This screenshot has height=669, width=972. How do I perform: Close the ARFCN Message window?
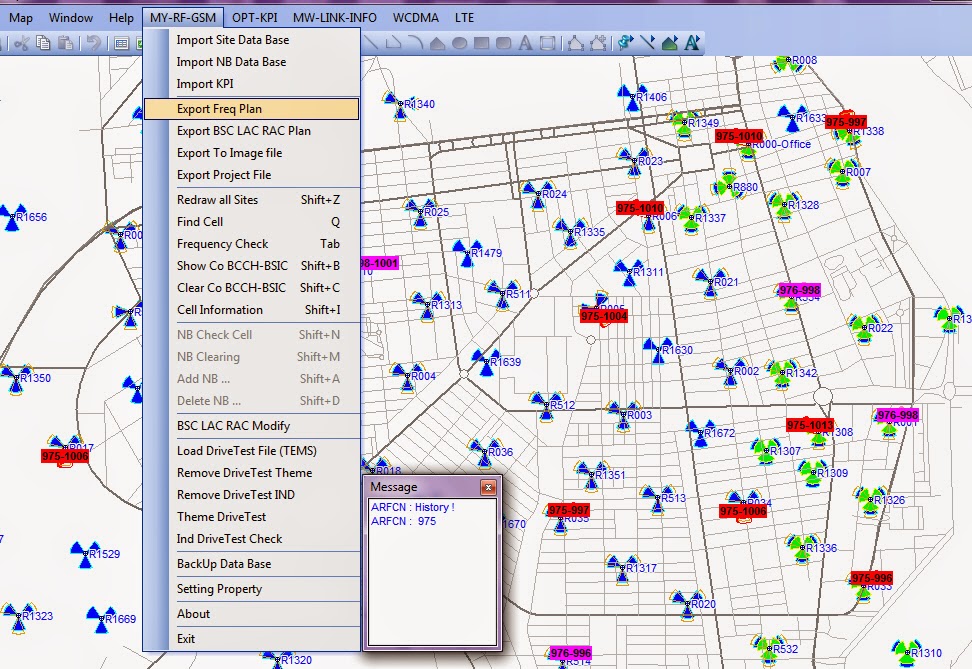coord(489,487)
